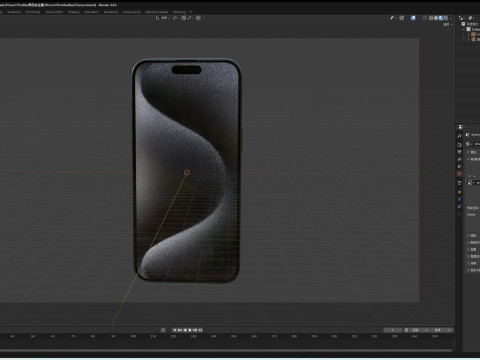Jump to the last frame in timeline
Screen dimensions: 480x360
(200, 330)
